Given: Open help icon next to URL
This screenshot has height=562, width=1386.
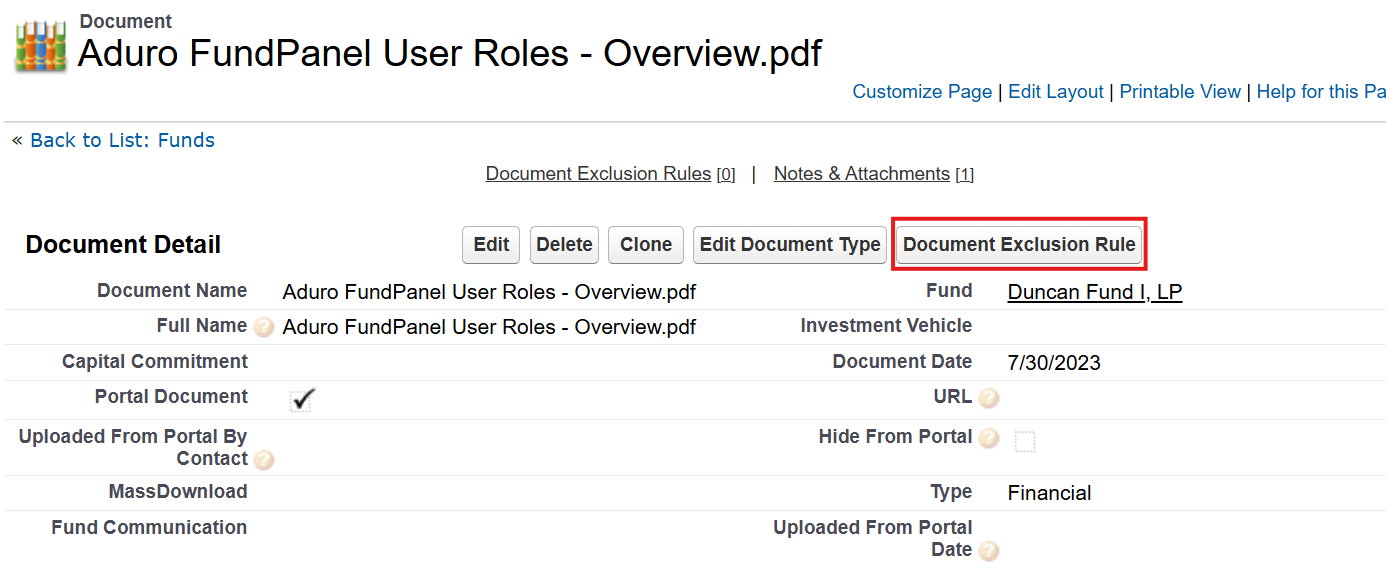Looking at the screenshot, I should (988, 398).
